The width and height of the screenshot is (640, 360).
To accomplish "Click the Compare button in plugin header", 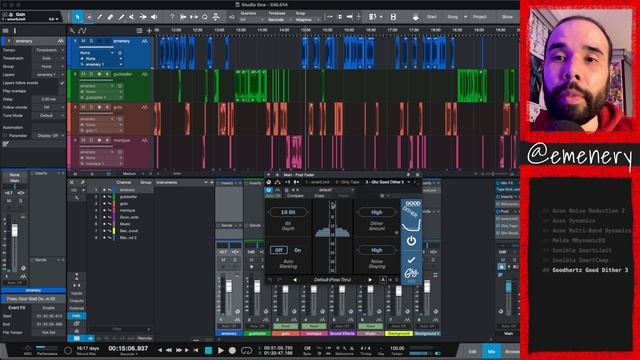I will pyautogui.click(x=295, y=196).
